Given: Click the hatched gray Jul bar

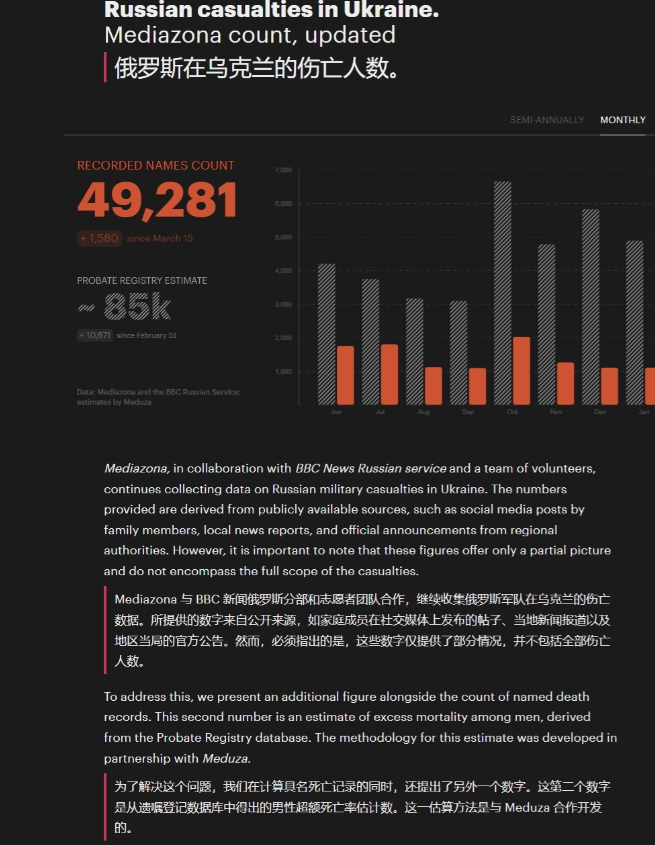Looking at the screenshot, I should [370, 342].
